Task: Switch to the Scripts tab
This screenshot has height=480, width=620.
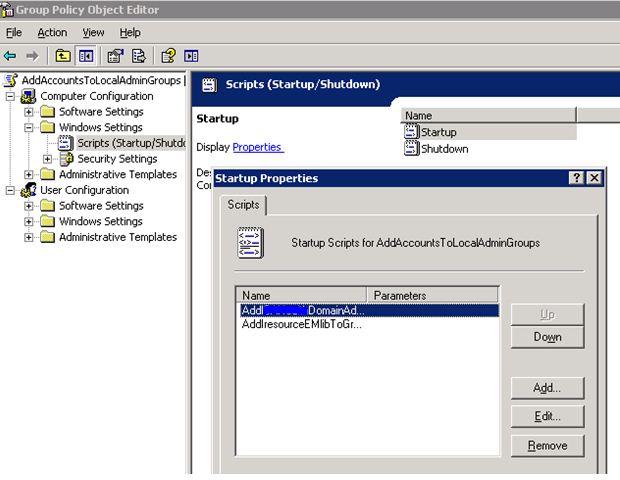Action: coord(243,204)
